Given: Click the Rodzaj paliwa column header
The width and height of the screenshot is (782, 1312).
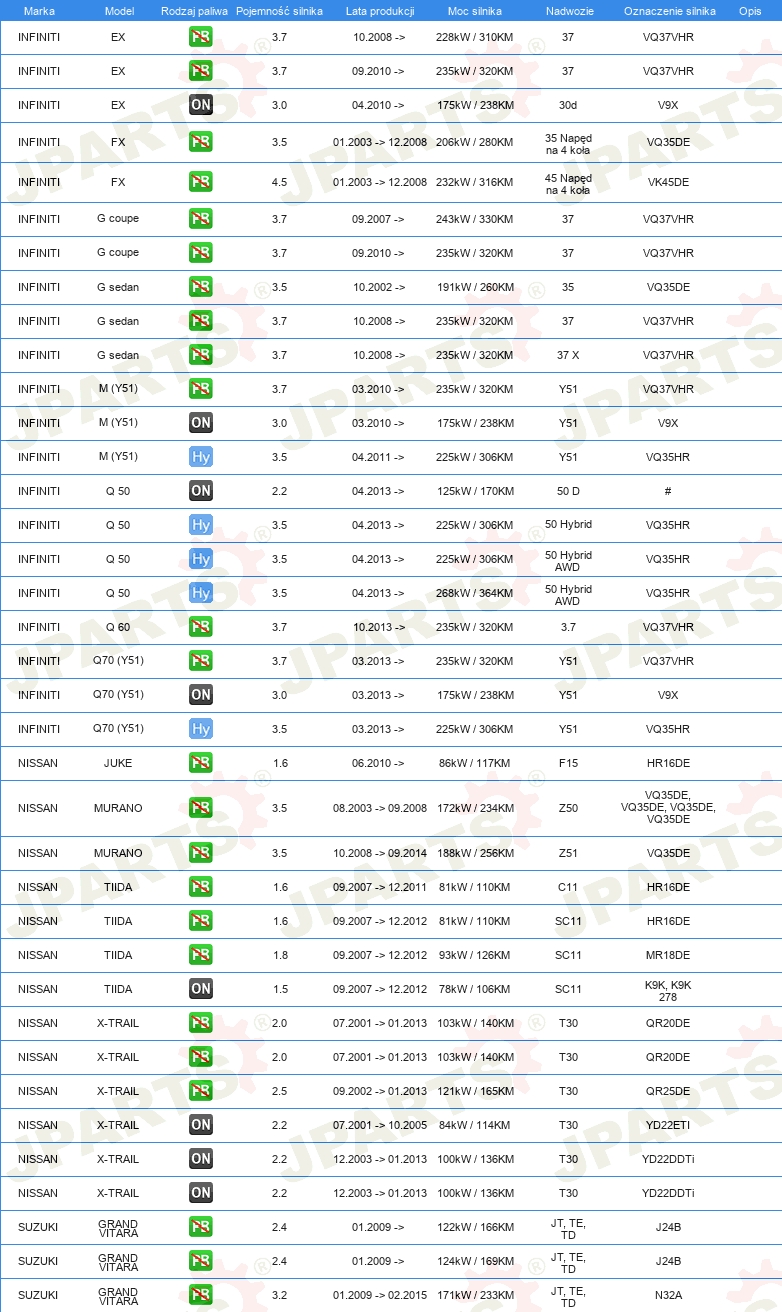Looking at the screenshot, I should (x=194, y=10).
